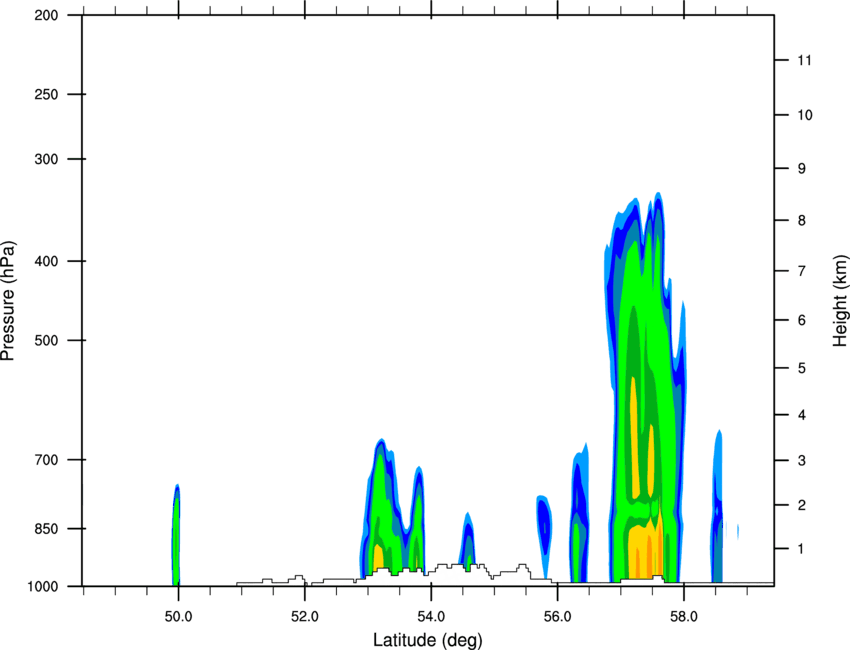Select the 500 pressure tick label
Screen dimensions: 850x650
point(46,340)
